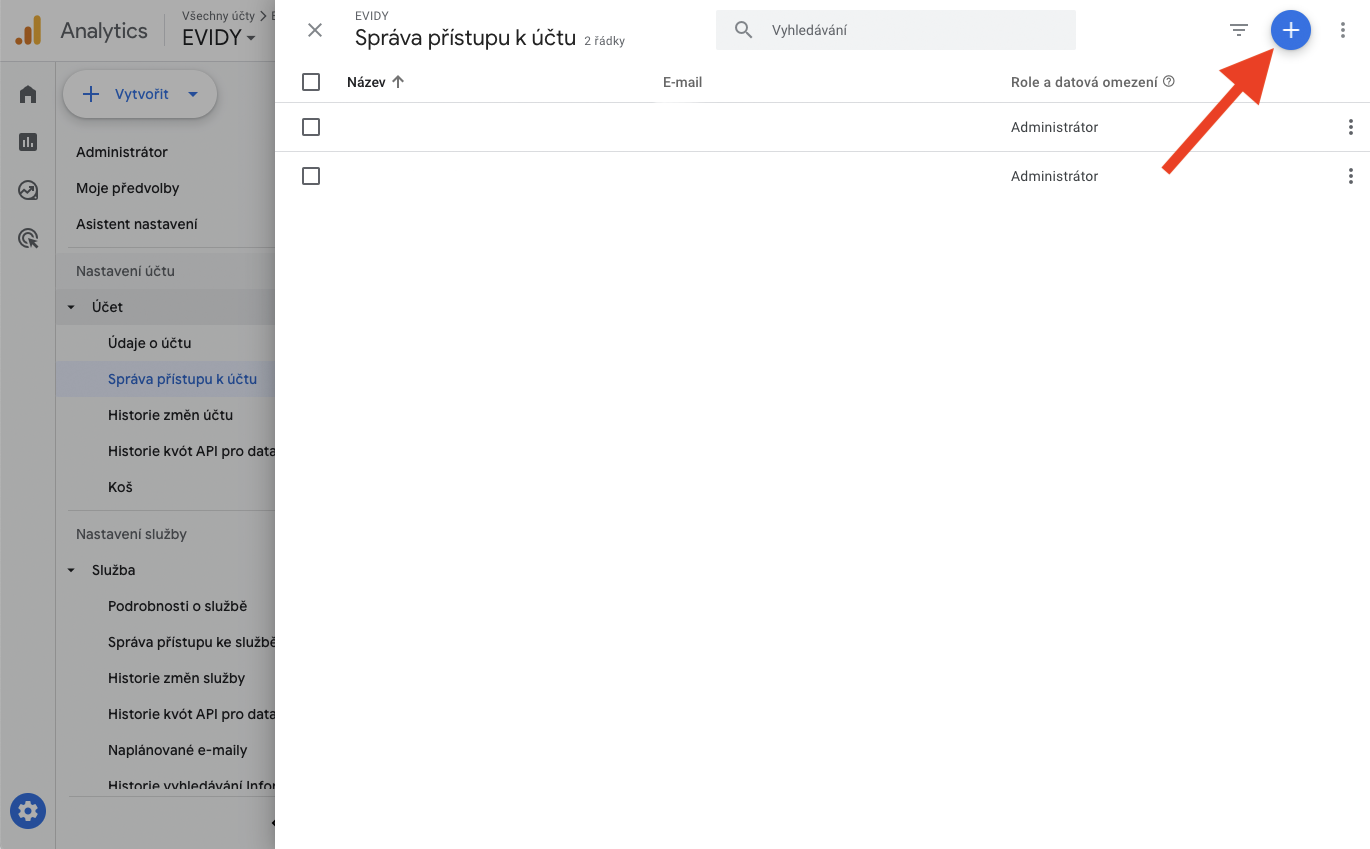Toggle the select-all checkbox in the header
1370x849 pixels.
(311, 82)
